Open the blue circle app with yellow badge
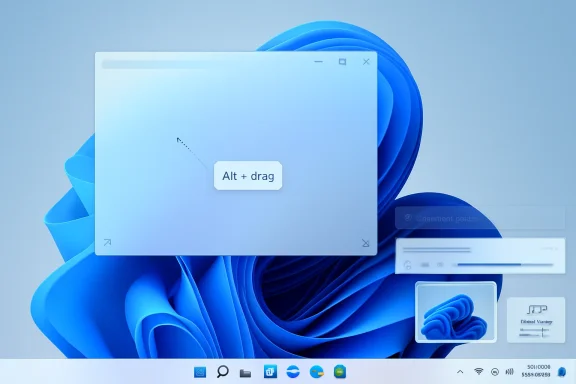576x384 pixels. pyautogui.click(x=317, y=372)
